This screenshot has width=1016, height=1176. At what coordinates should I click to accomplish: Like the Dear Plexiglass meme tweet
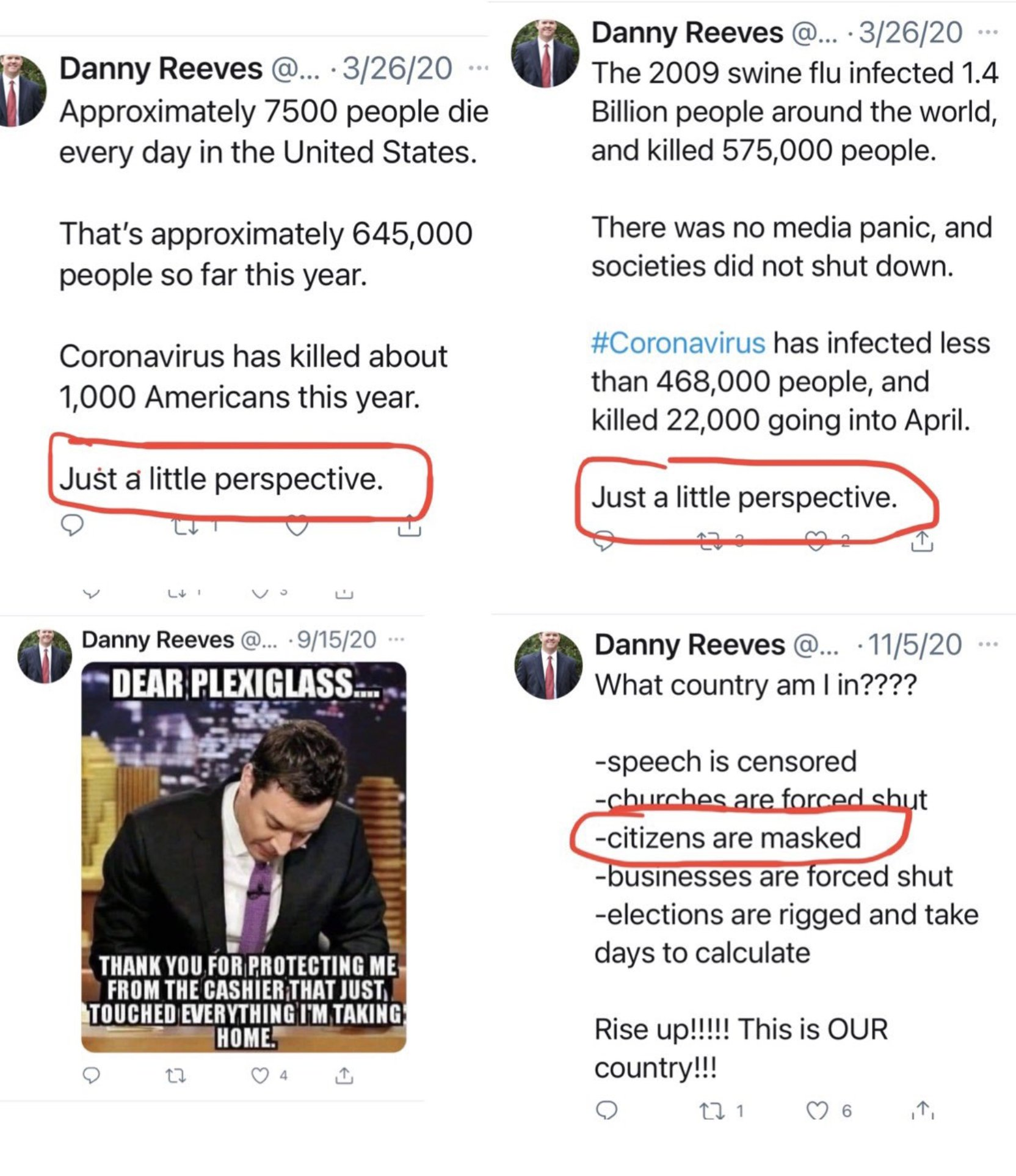coord(260,1076)
